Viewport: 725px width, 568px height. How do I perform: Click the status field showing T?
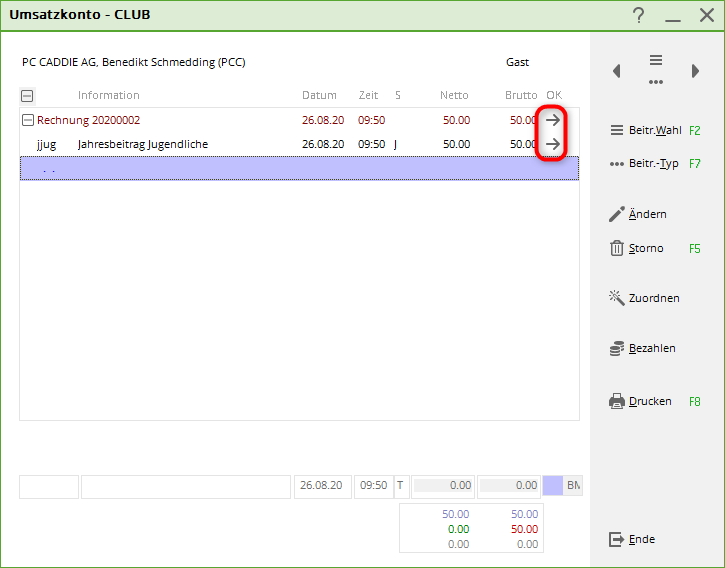click(x=401, y=487)
